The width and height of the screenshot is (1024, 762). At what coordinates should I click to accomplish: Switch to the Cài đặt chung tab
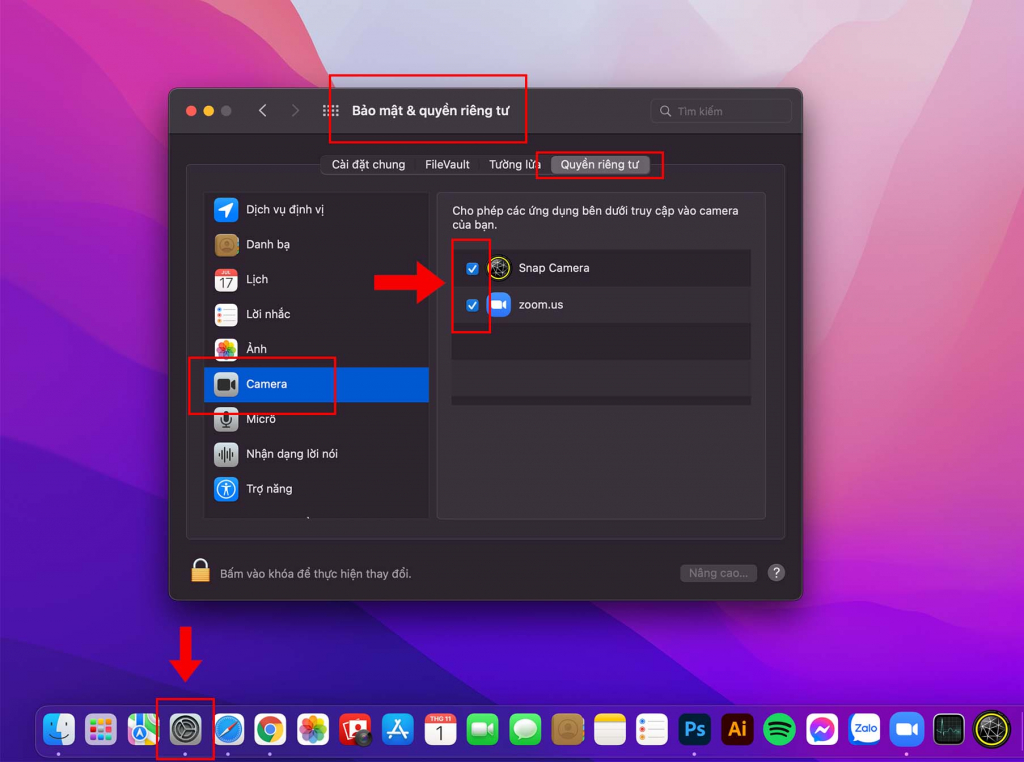368,165
